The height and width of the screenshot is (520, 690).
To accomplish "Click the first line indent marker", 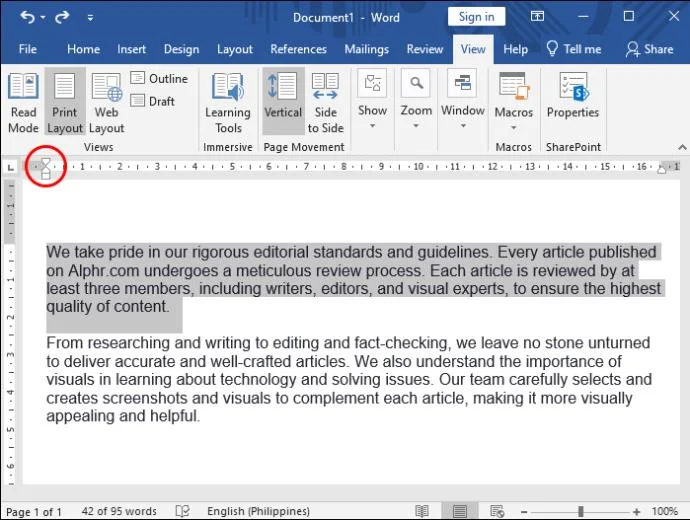I will coord(45,162).
